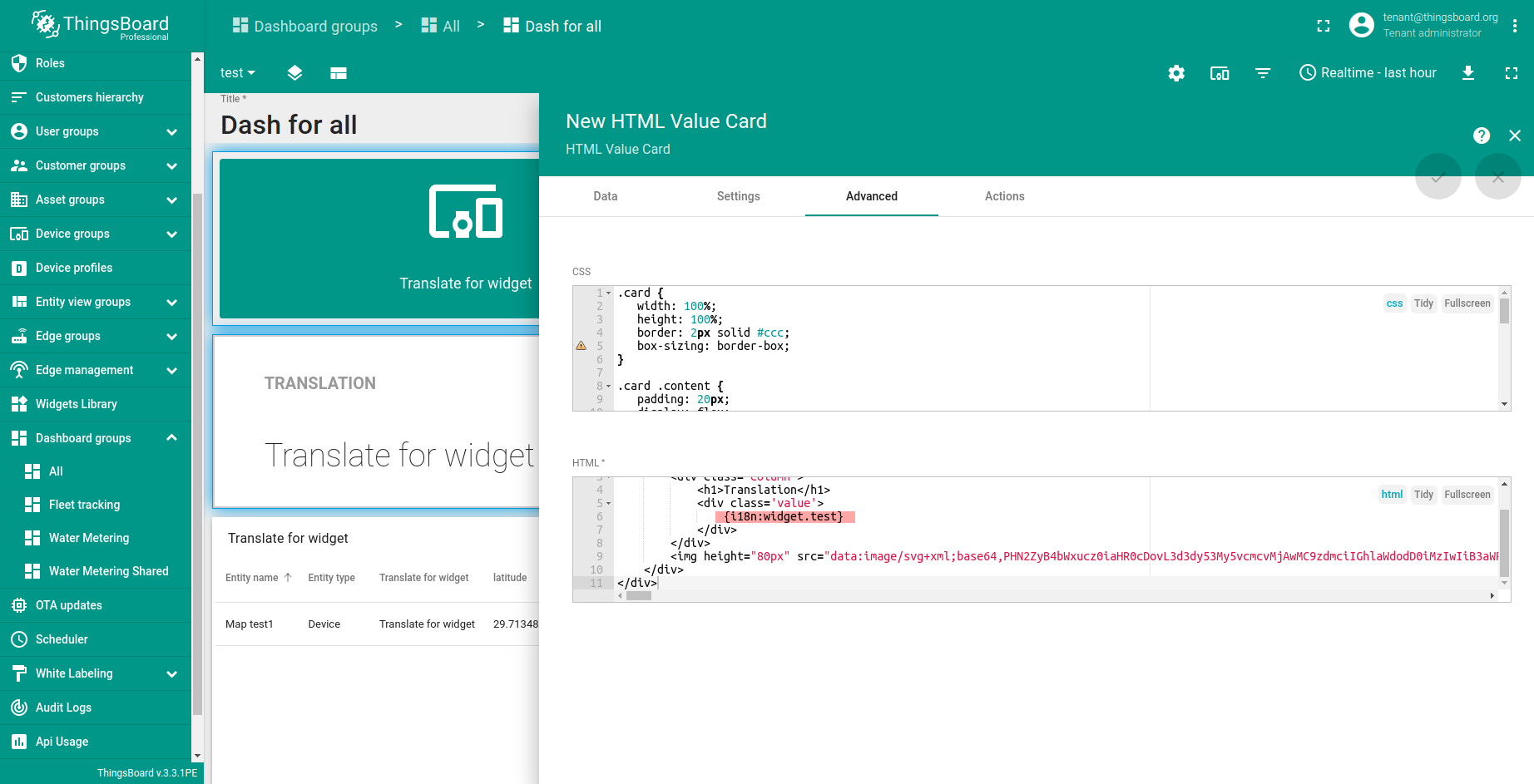Collapse the Dashboard groups menu
Image resolution: width=1534 pixels, height=784 pixels.
click(x=171, y=438)
